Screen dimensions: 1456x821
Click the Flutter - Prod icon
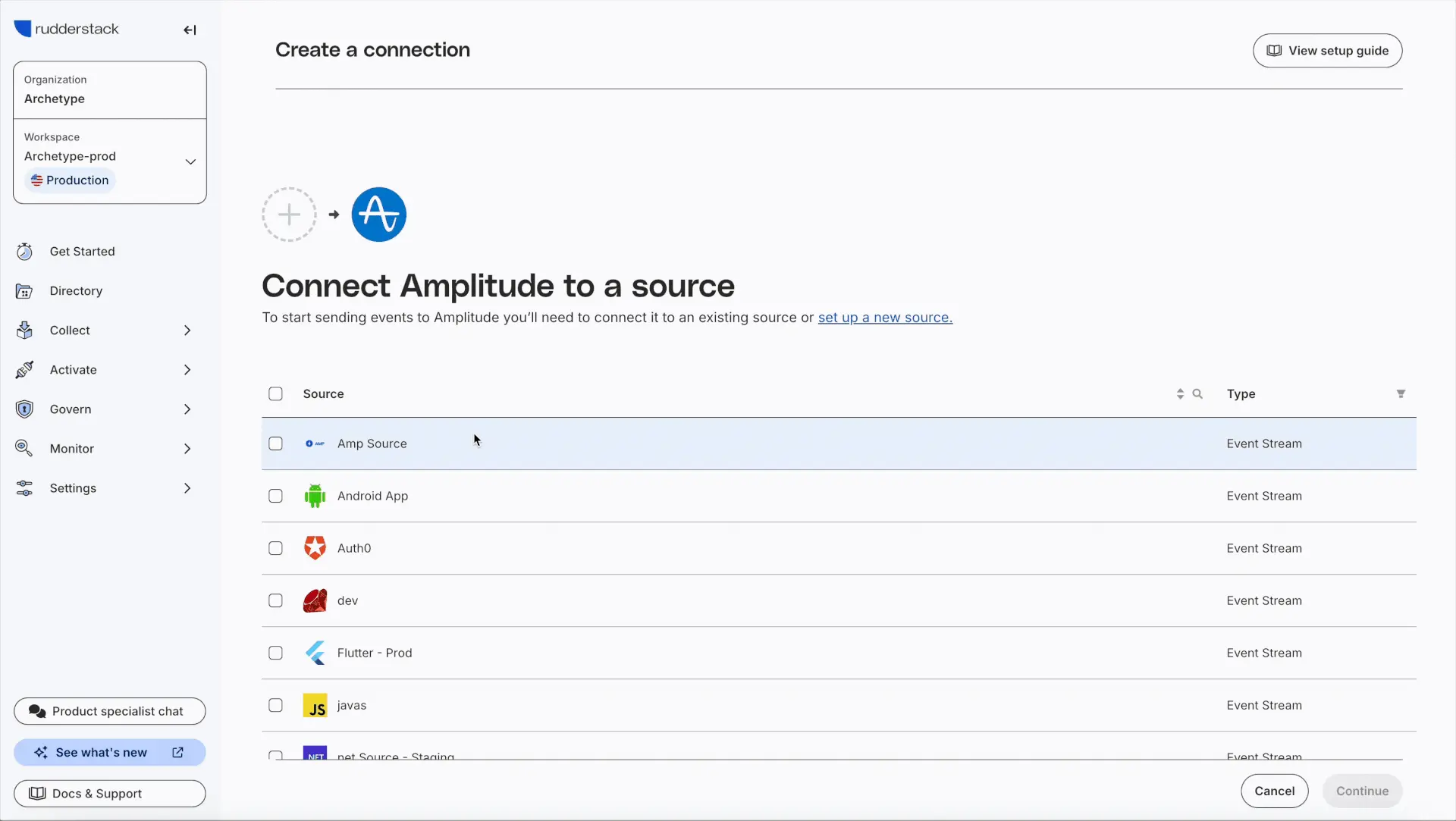pyautogui.click(x=315, y=653)
